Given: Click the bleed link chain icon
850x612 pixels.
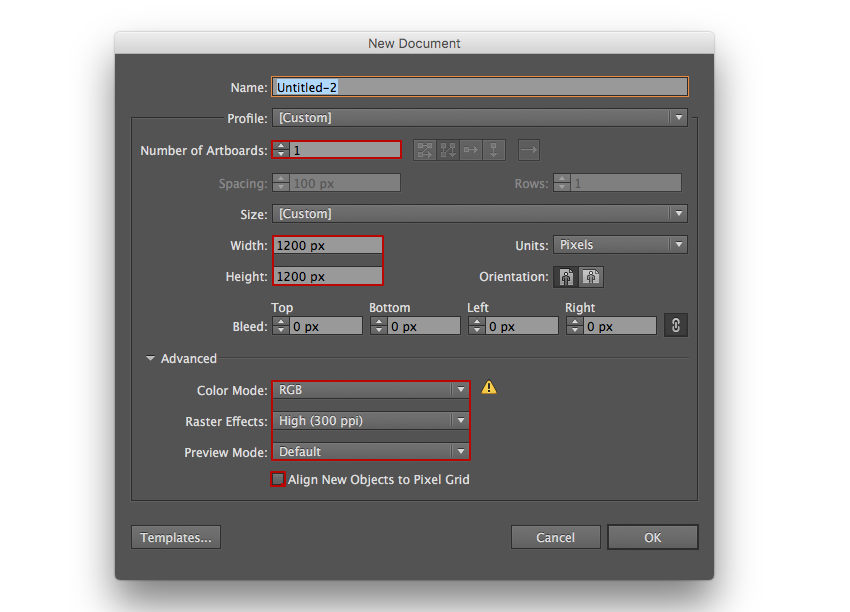Looking at the screenshot, I should click(x=676, y=325).
